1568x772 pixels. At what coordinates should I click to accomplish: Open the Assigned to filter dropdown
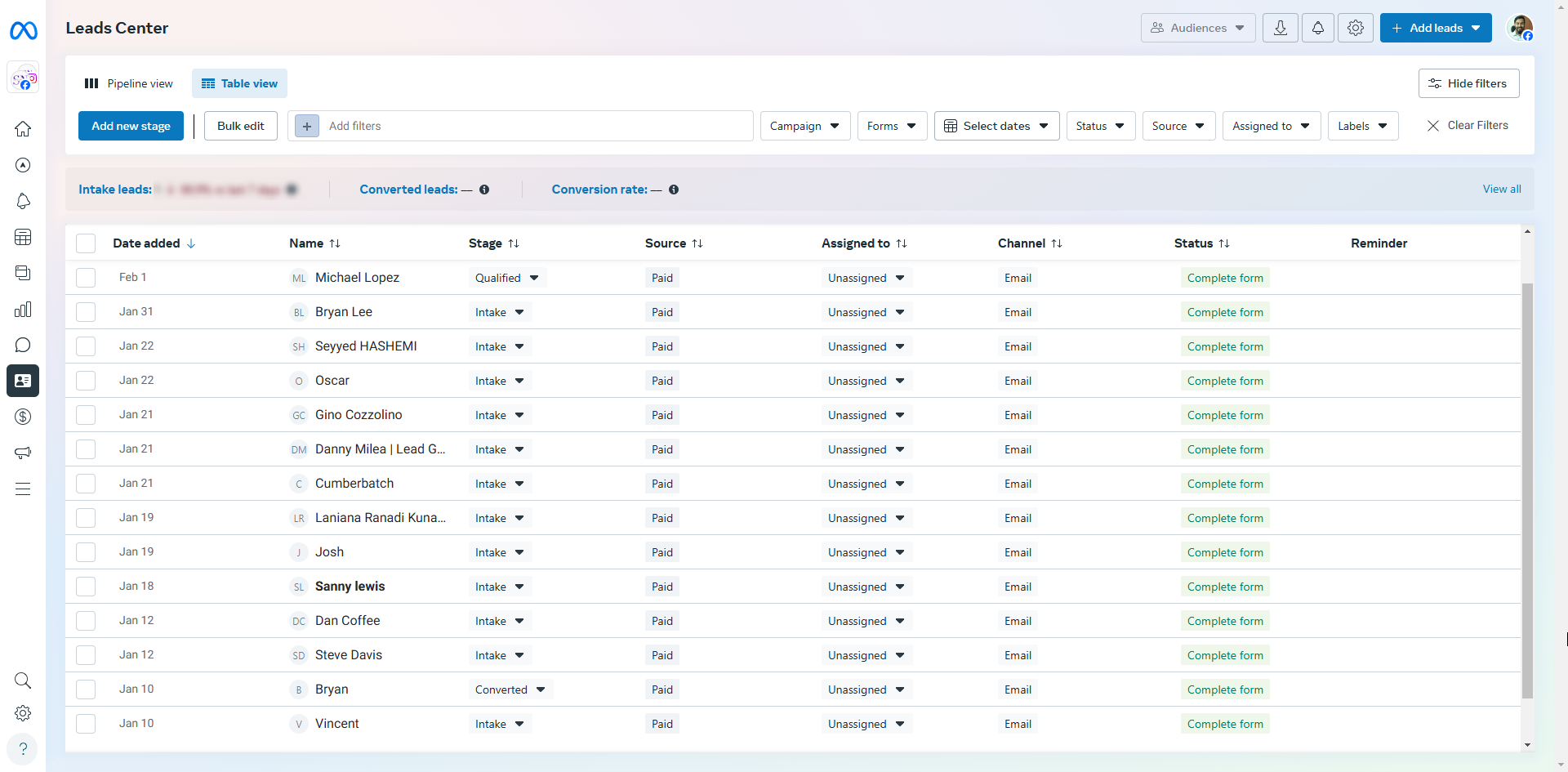[1271, 126]
